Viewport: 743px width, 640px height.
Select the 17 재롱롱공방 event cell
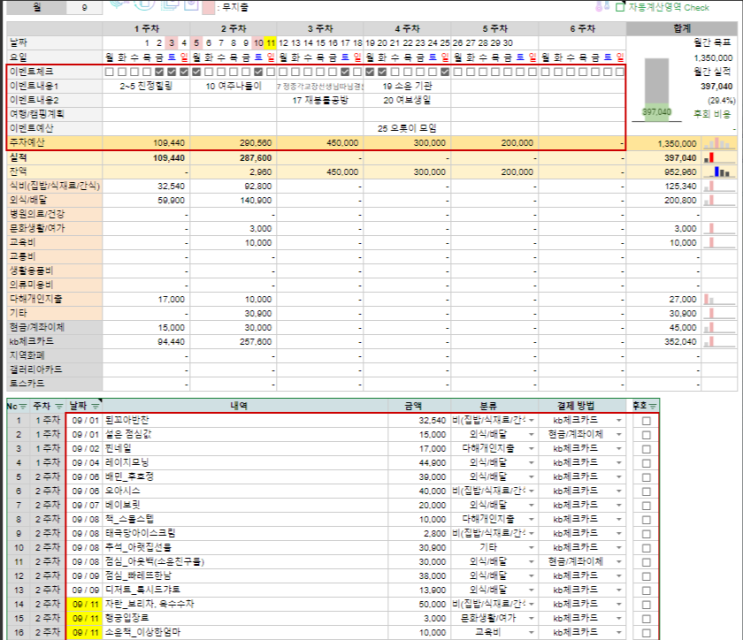point(320,100)
